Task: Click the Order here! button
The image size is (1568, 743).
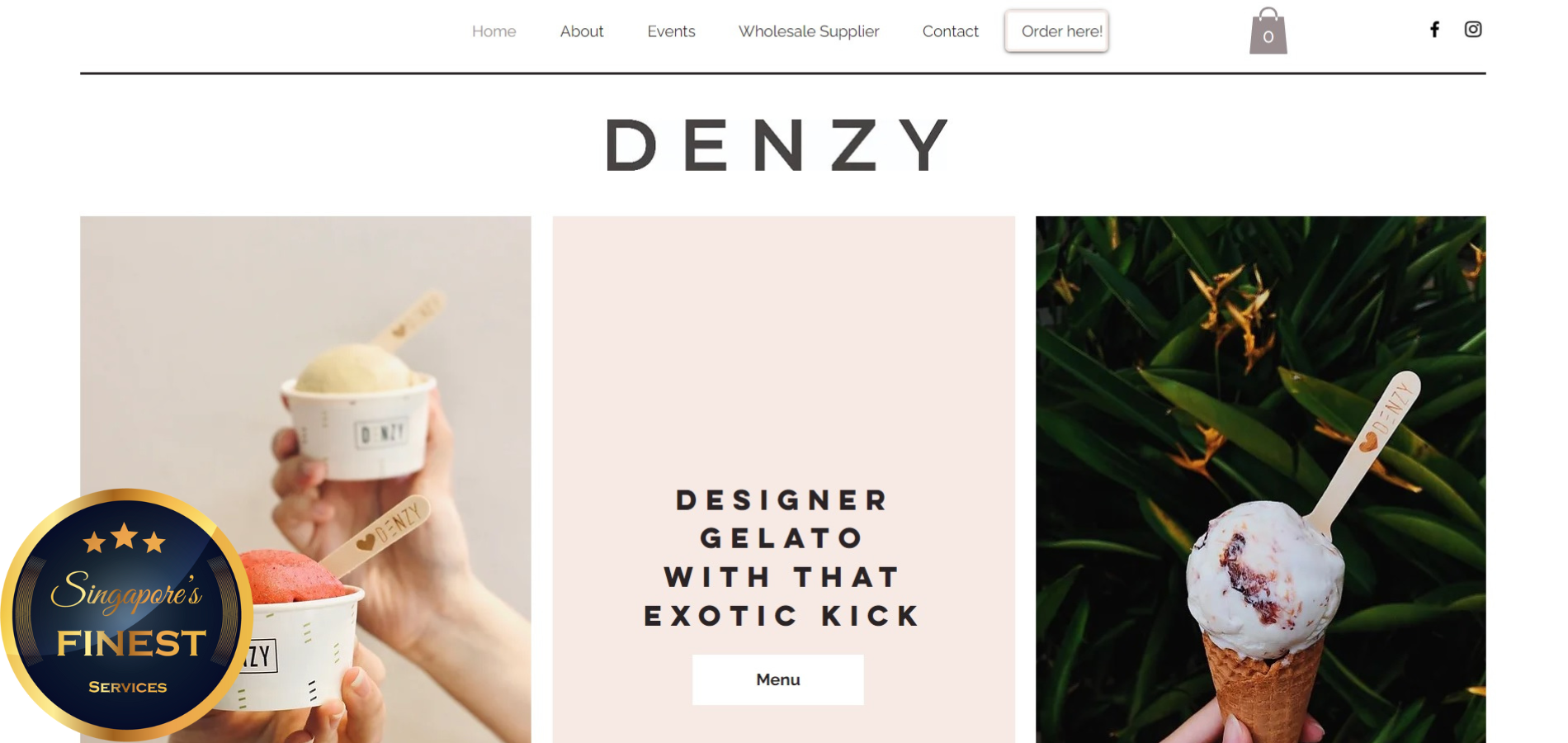Action: tap(1057, 31)
